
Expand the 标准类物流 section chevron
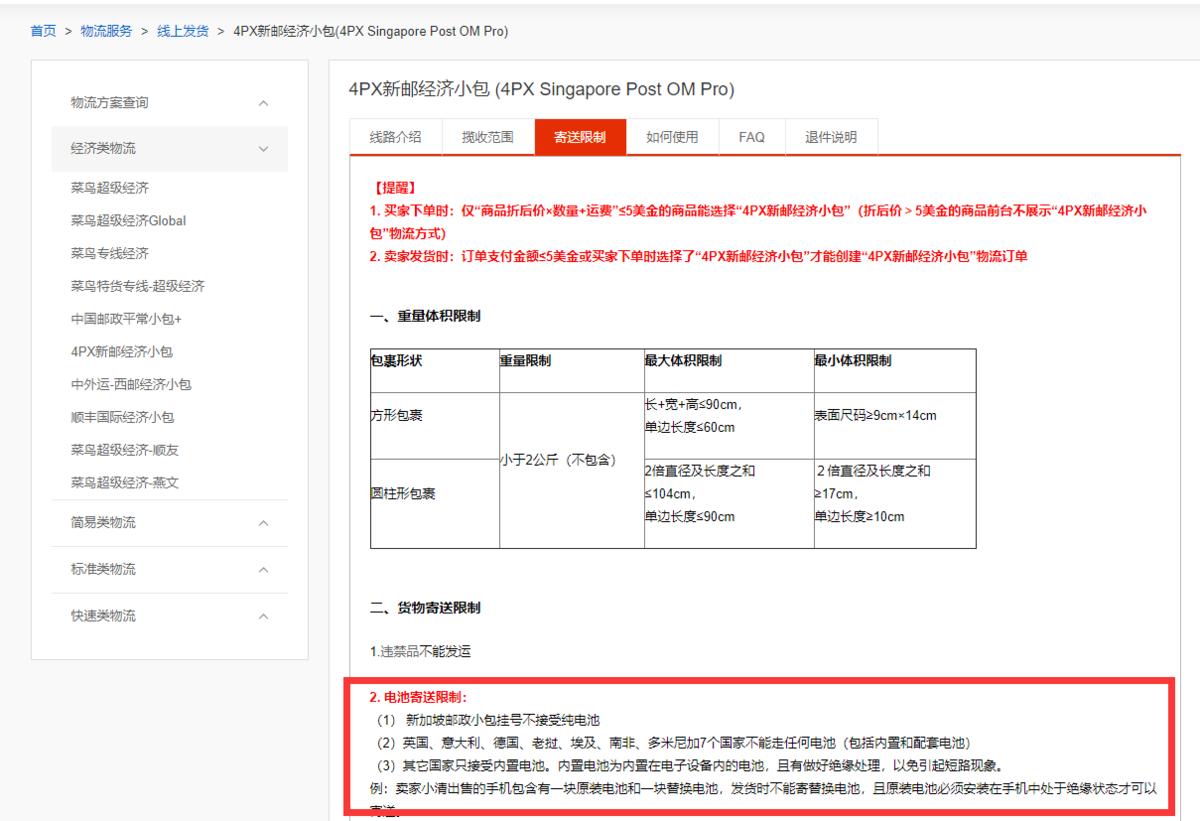(263, 570)
